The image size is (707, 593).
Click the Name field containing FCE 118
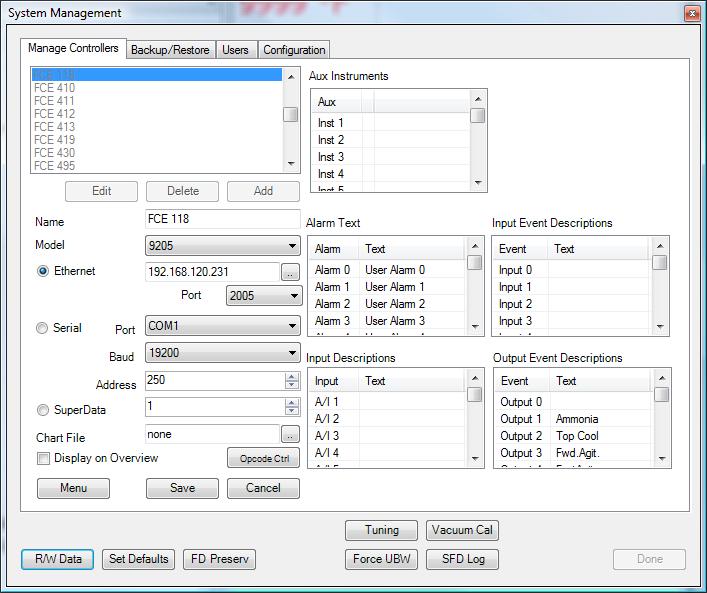223,219
